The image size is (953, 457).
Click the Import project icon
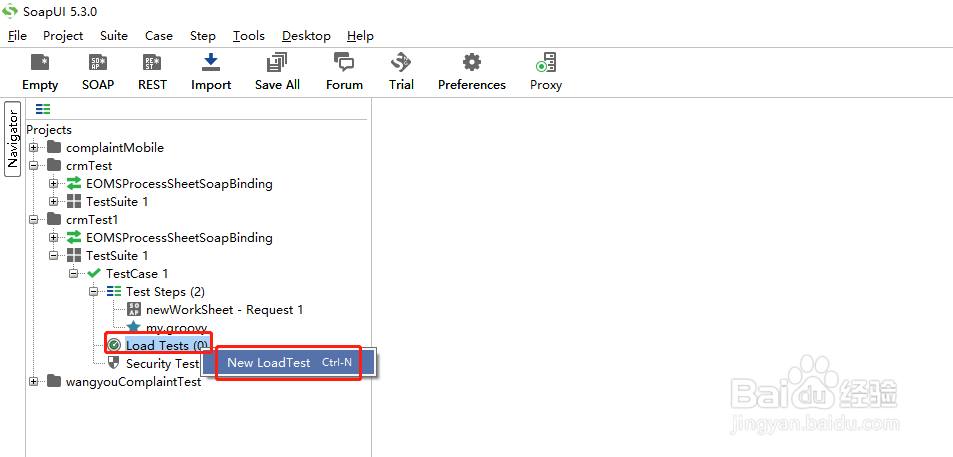pos(211,62)
